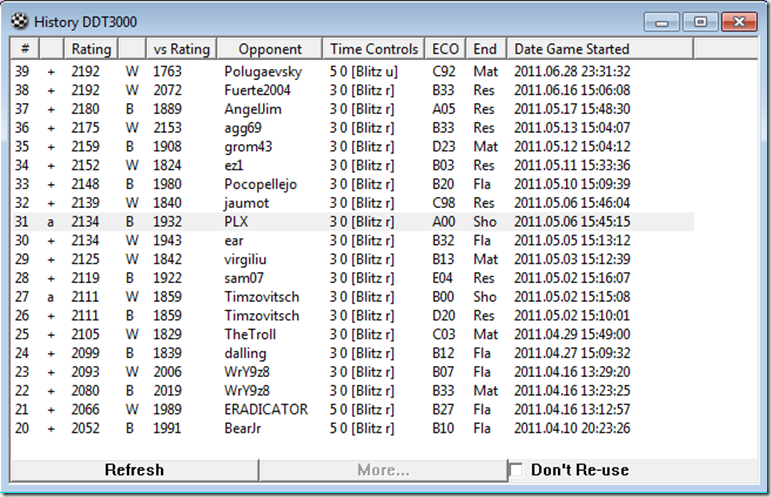Select the highlighted PLX game row
Screen dimensions: 771x497
coord(353,221)
